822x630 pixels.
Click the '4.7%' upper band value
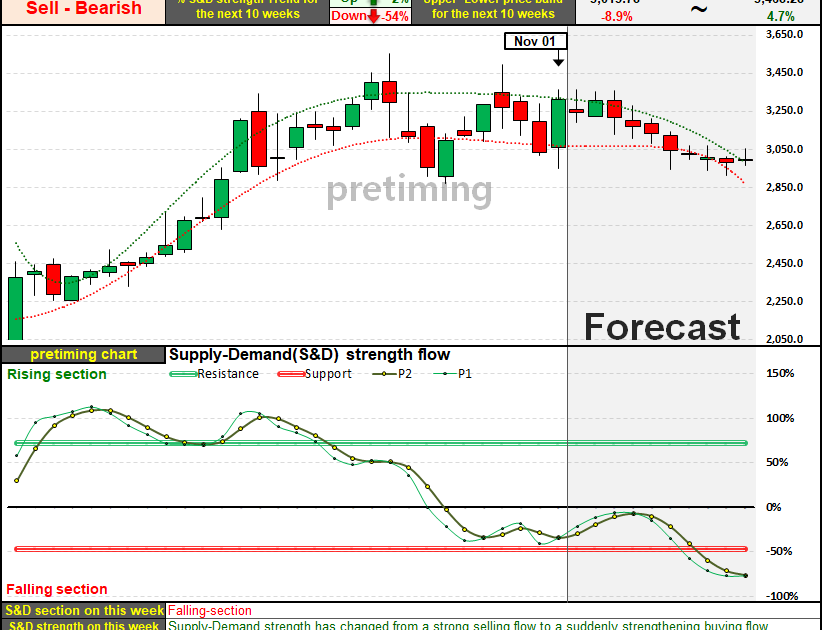tap(781, 17)
